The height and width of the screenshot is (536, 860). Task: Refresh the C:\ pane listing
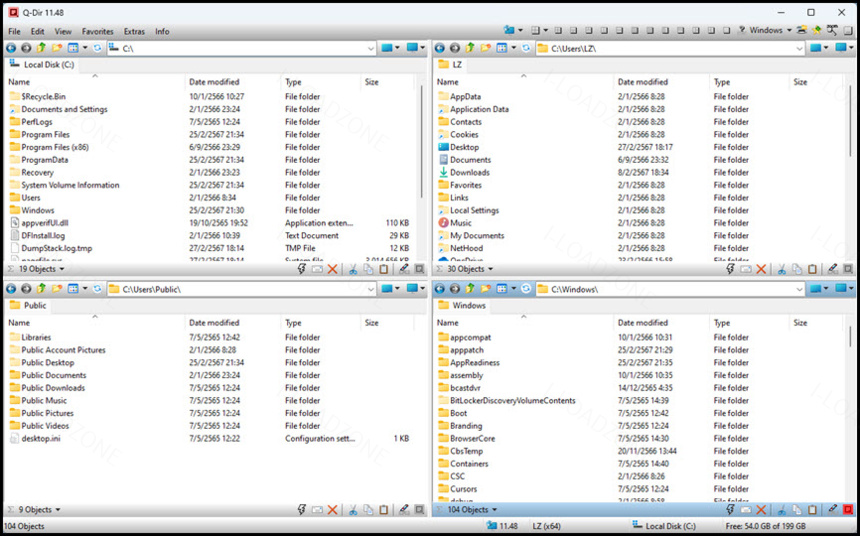[98, 48]
